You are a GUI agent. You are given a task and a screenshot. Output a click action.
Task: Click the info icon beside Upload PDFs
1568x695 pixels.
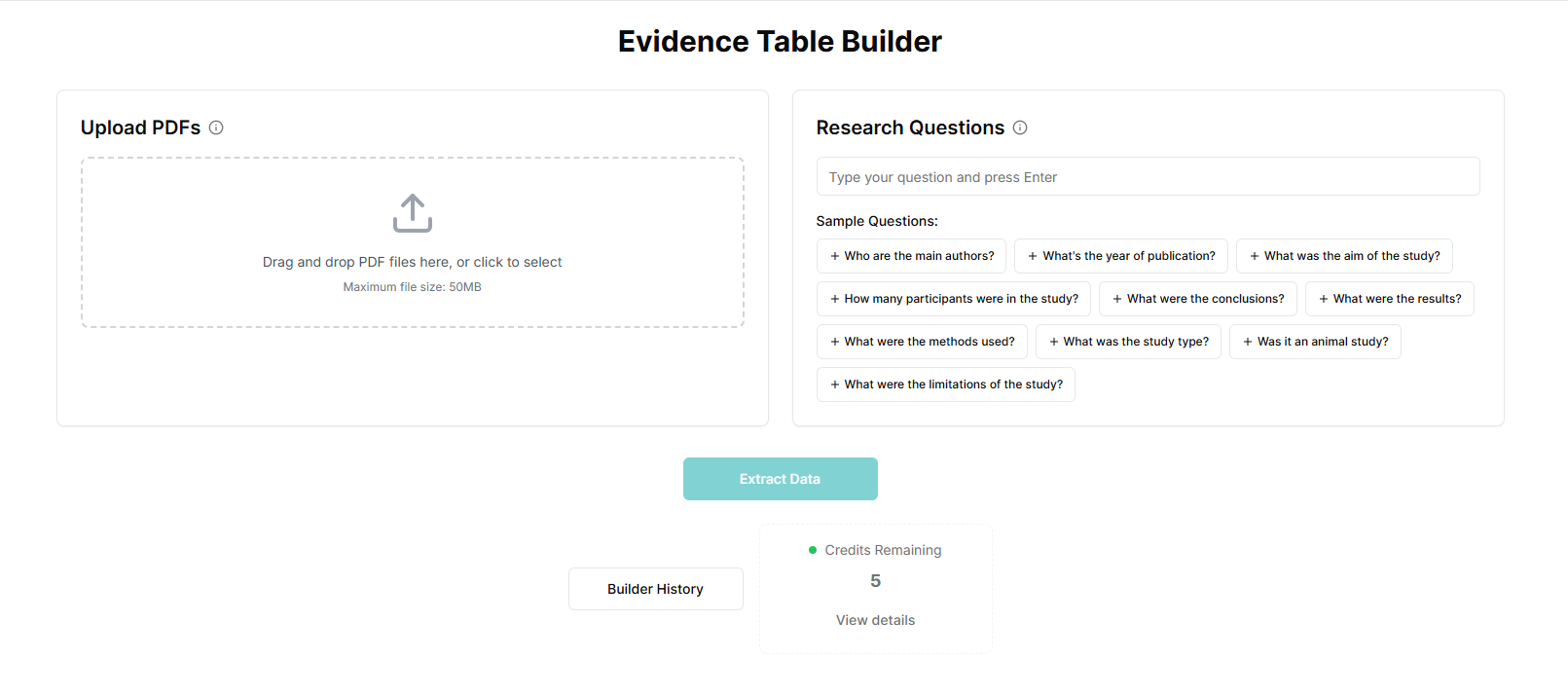[x=216, y=128]
